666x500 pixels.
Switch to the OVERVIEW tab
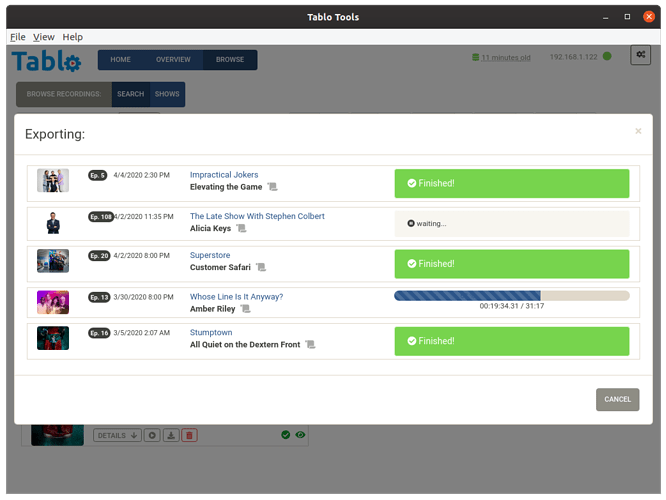point(173,59)
